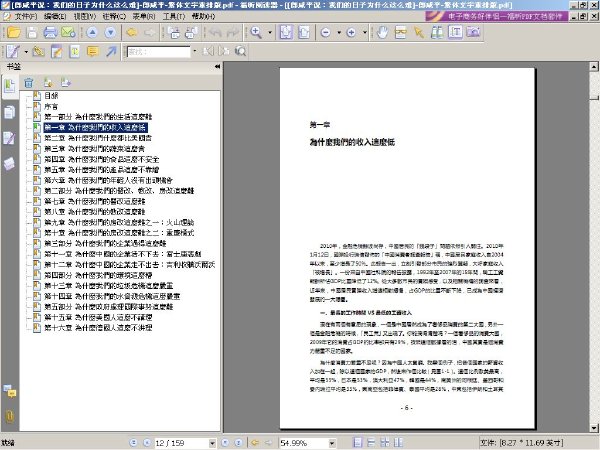600x450 pixels.
Task: Select the yellow sticky note comment tool
Action: (x=93, y=51)
